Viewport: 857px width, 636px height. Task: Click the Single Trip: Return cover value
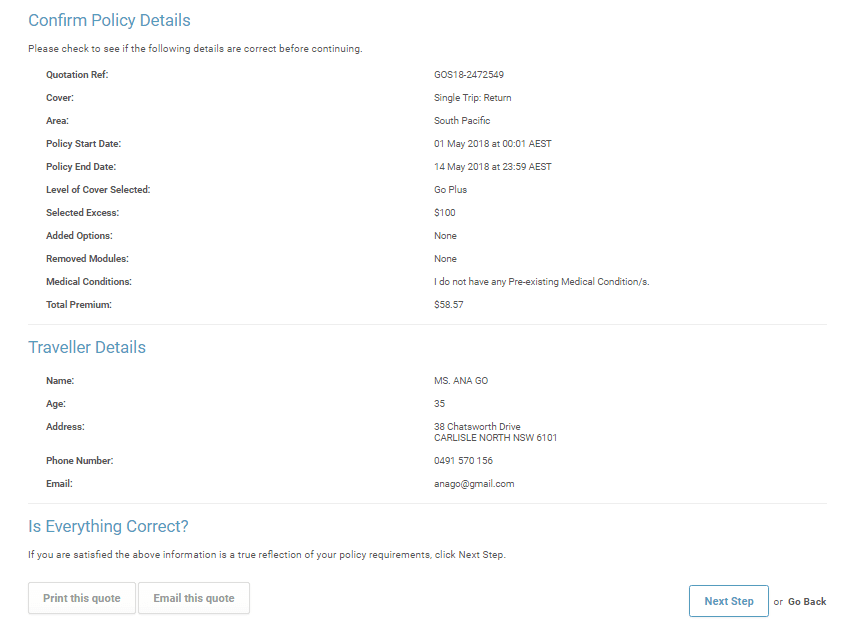click(473, 98)
